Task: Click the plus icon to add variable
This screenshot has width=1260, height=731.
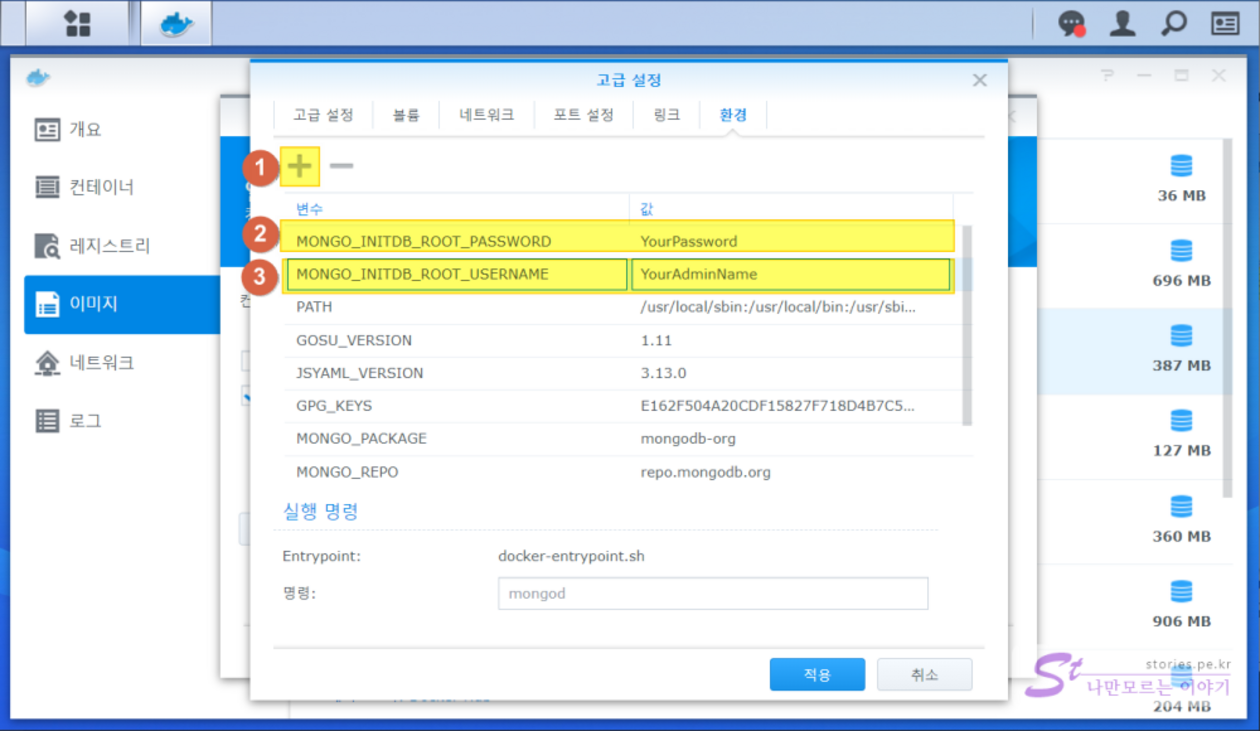Action: pyautogui.click(x=300, y=166)
